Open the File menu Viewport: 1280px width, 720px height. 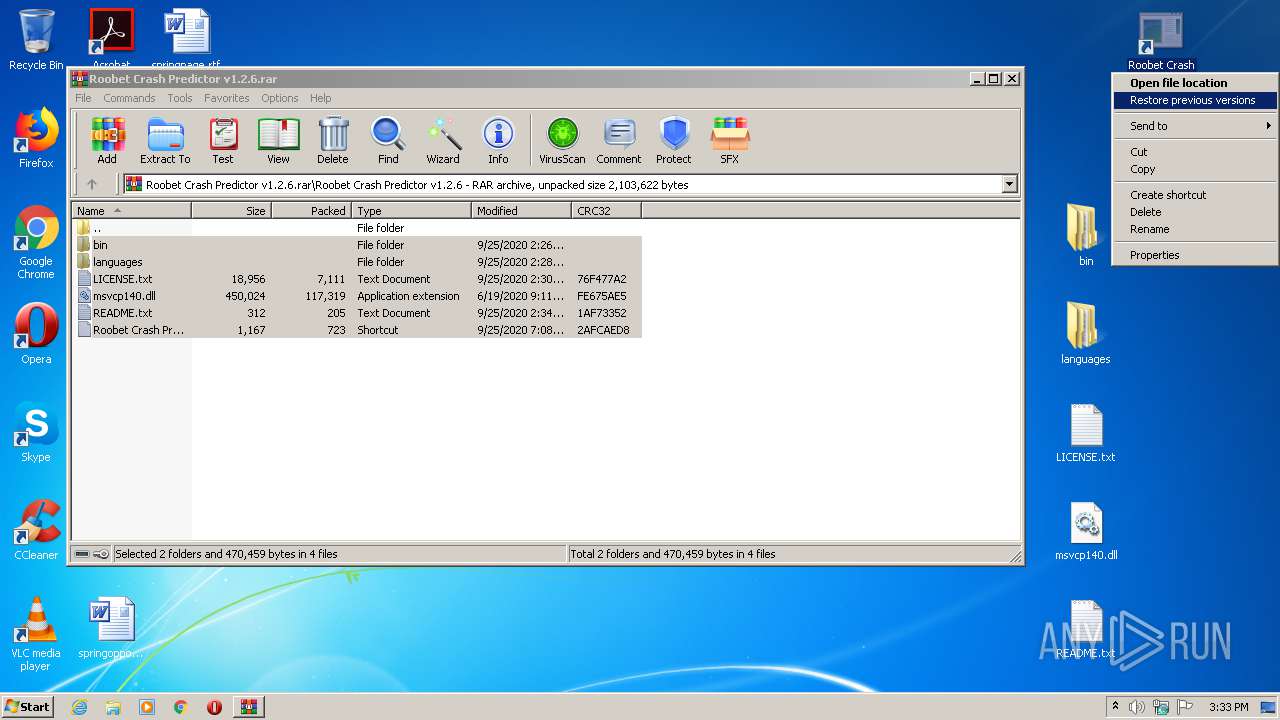click(x=83, y=98)
